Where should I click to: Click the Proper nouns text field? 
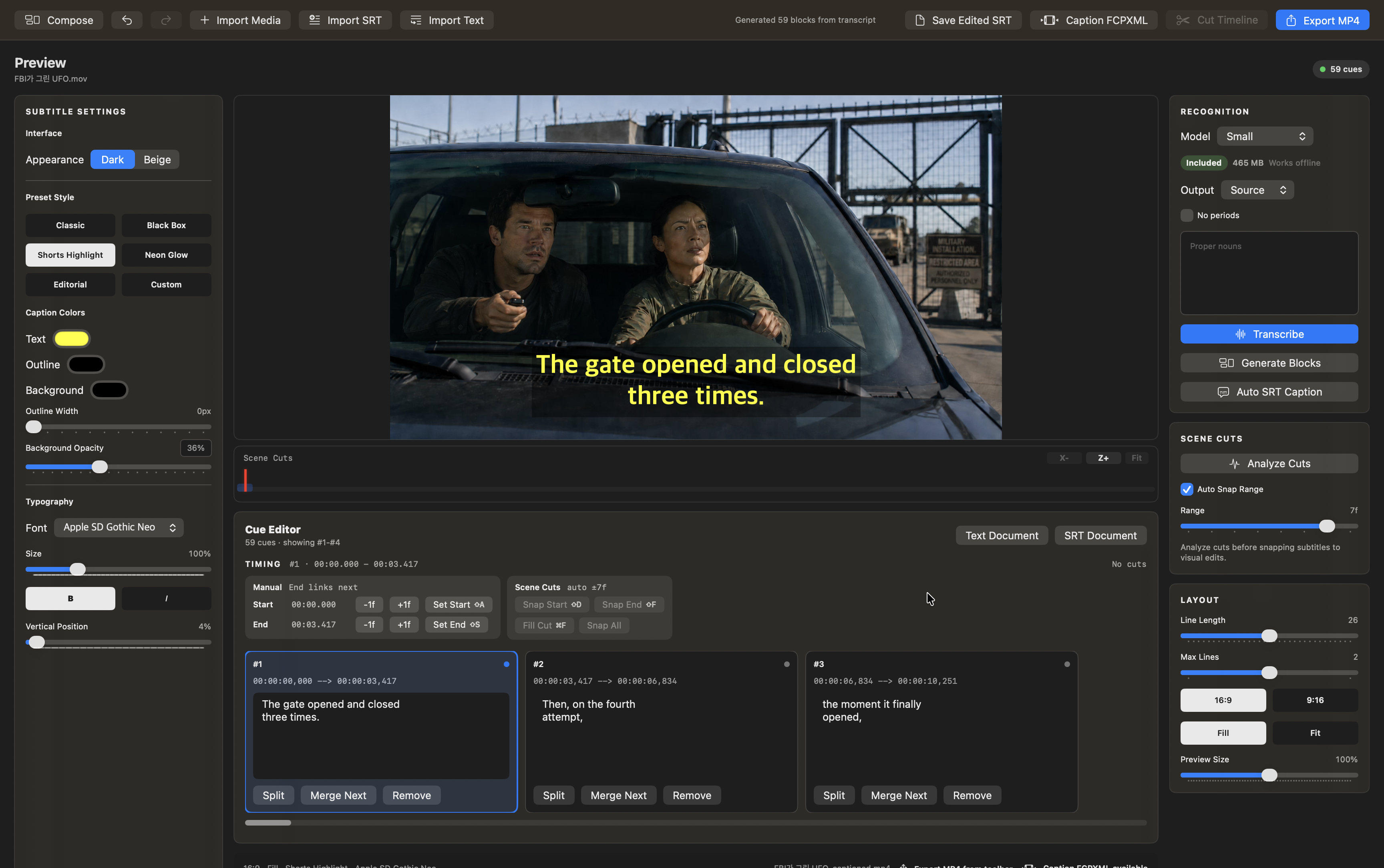click(1269, 273)
